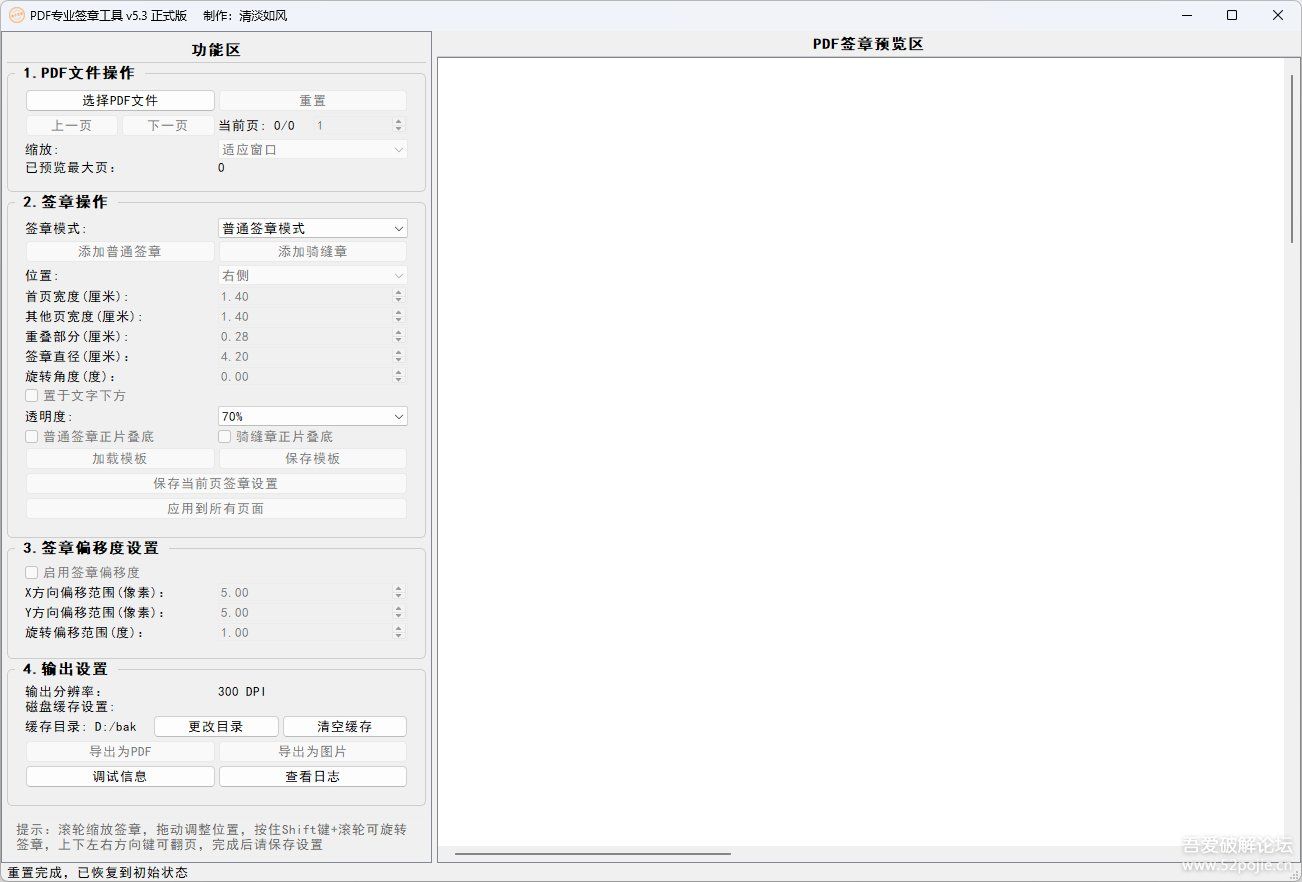
Task: Clear the disk cache with 清空缓存
Action: pos(344,726)
